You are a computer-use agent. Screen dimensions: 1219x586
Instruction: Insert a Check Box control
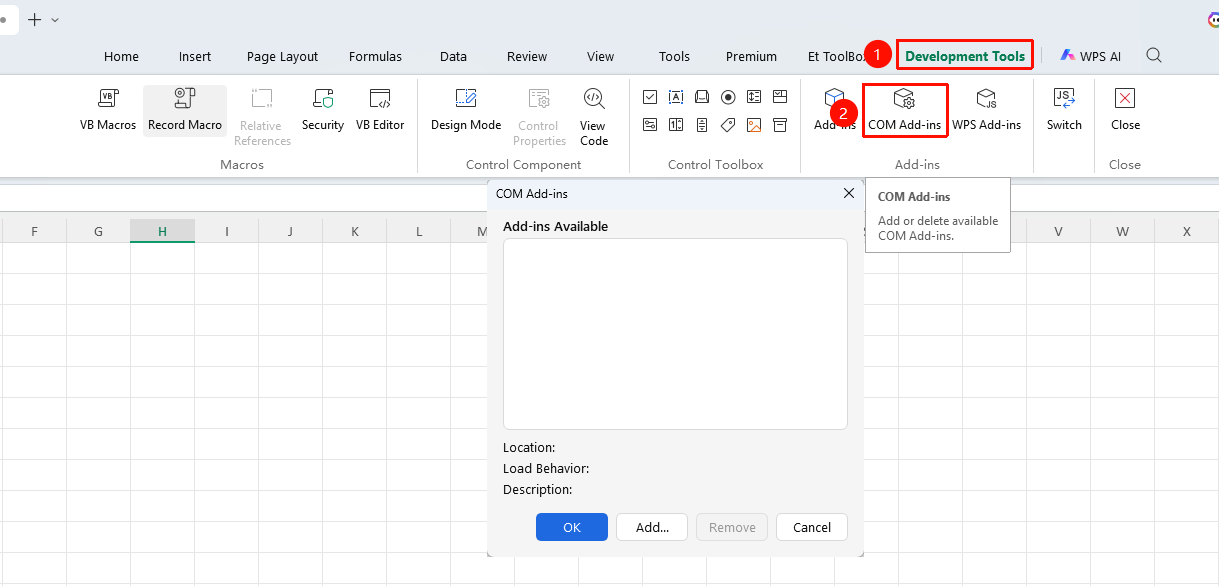650,97
